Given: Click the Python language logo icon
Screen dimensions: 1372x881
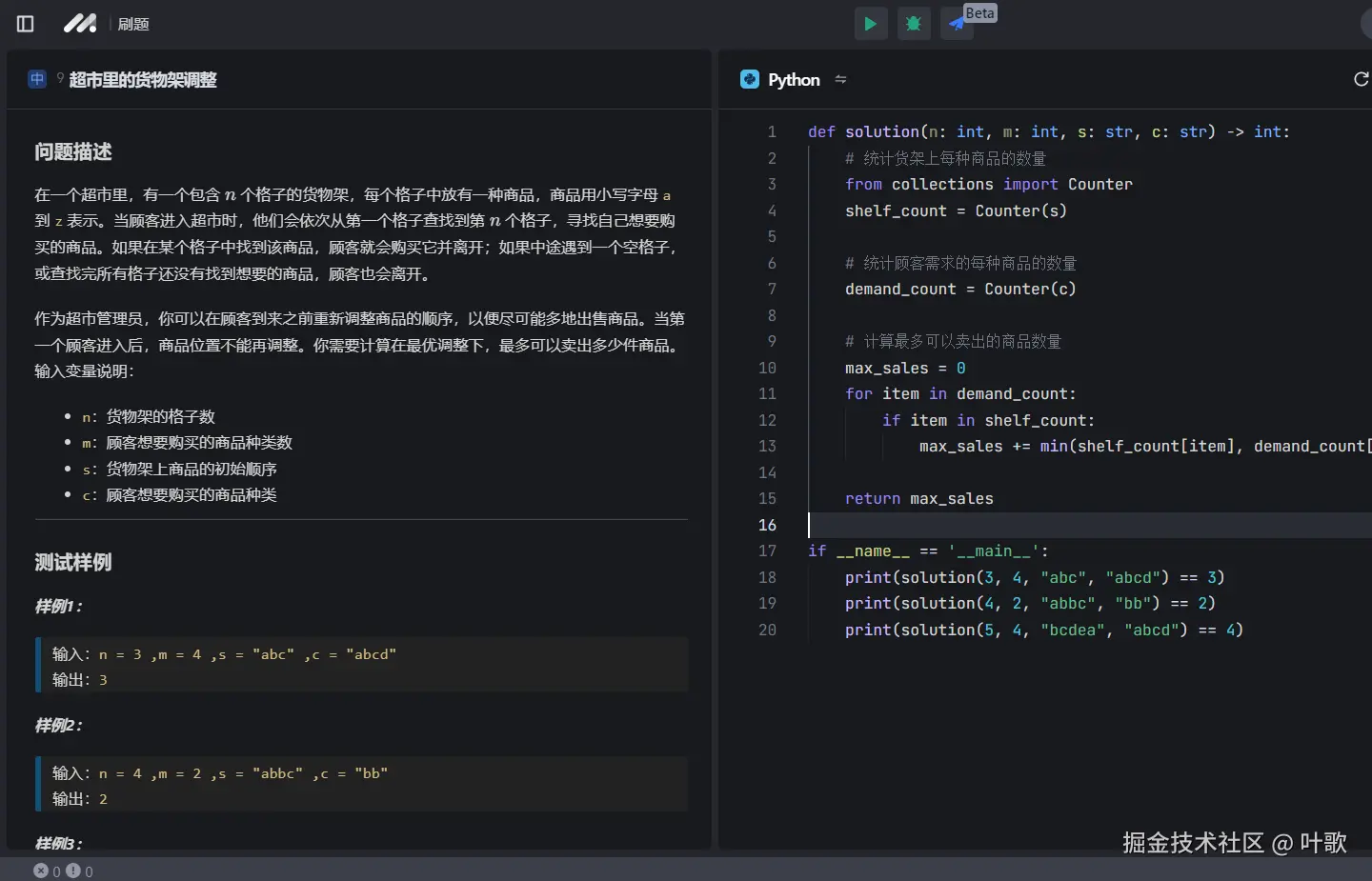Looking at the screenshot, I should (x=750, y=79).
